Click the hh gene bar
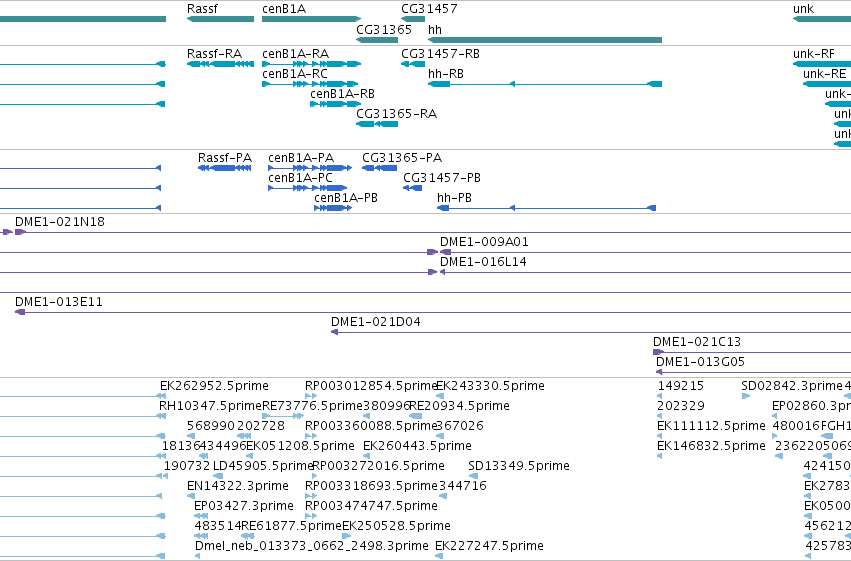Image resolution: width=851 pixels, height=561 pixels. [545, 40]
